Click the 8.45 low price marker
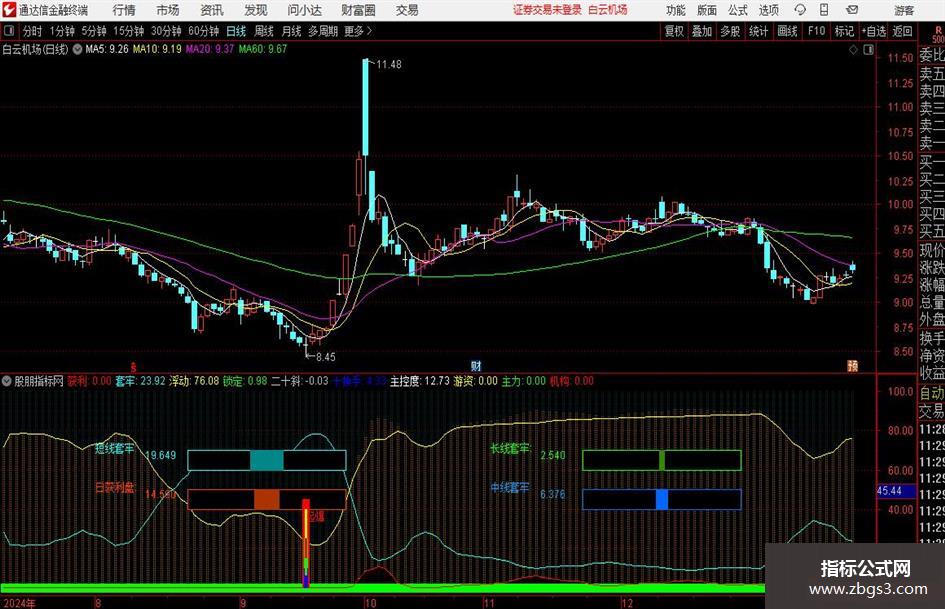The image size is (945, 609). point(325,357)
